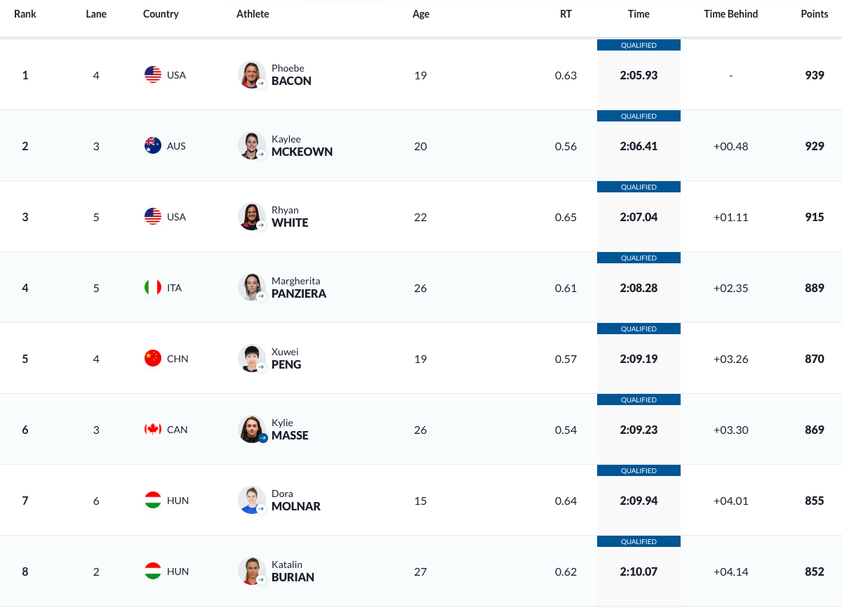842x608 pixels.
Task: Click Katalin Burian's avatar photo
Action: [251, 572]
